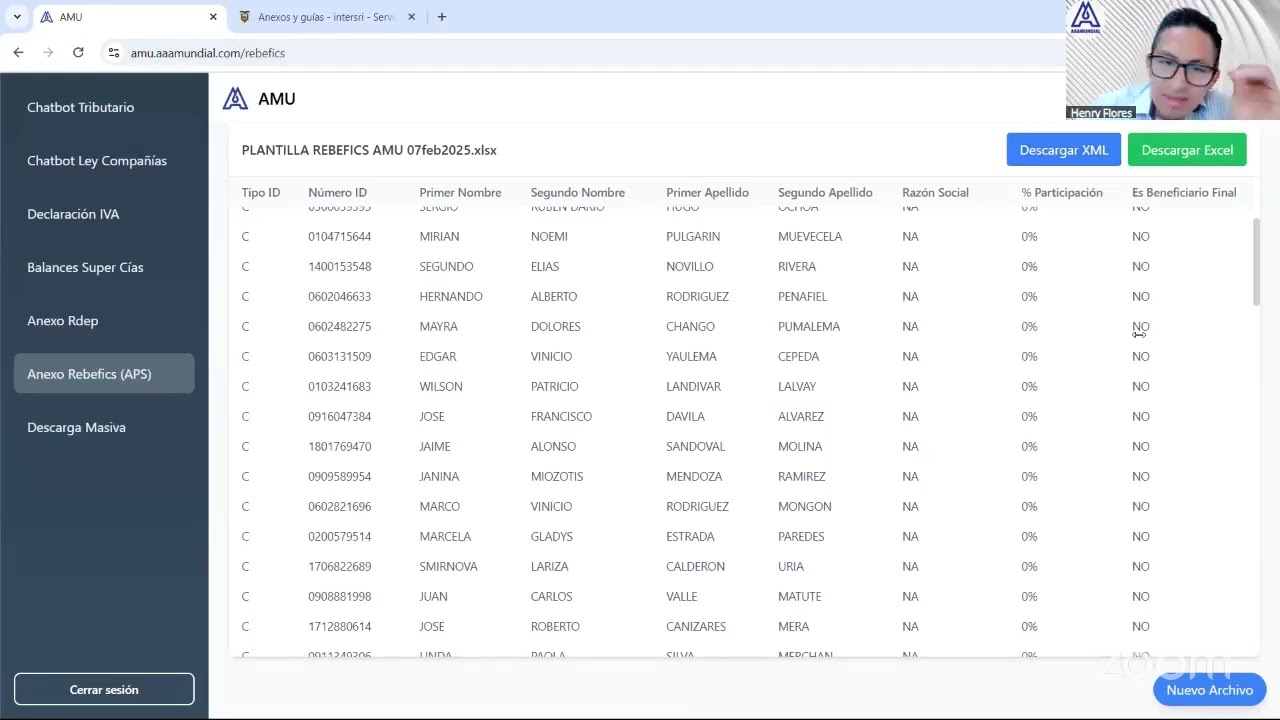
Task: Open Declaración IVA in sidebar
Action: [73, 214]
